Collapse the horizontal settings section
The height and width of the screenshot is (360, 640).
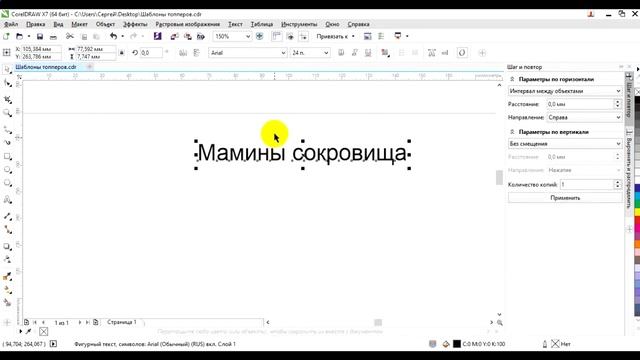tap(512, 79)
